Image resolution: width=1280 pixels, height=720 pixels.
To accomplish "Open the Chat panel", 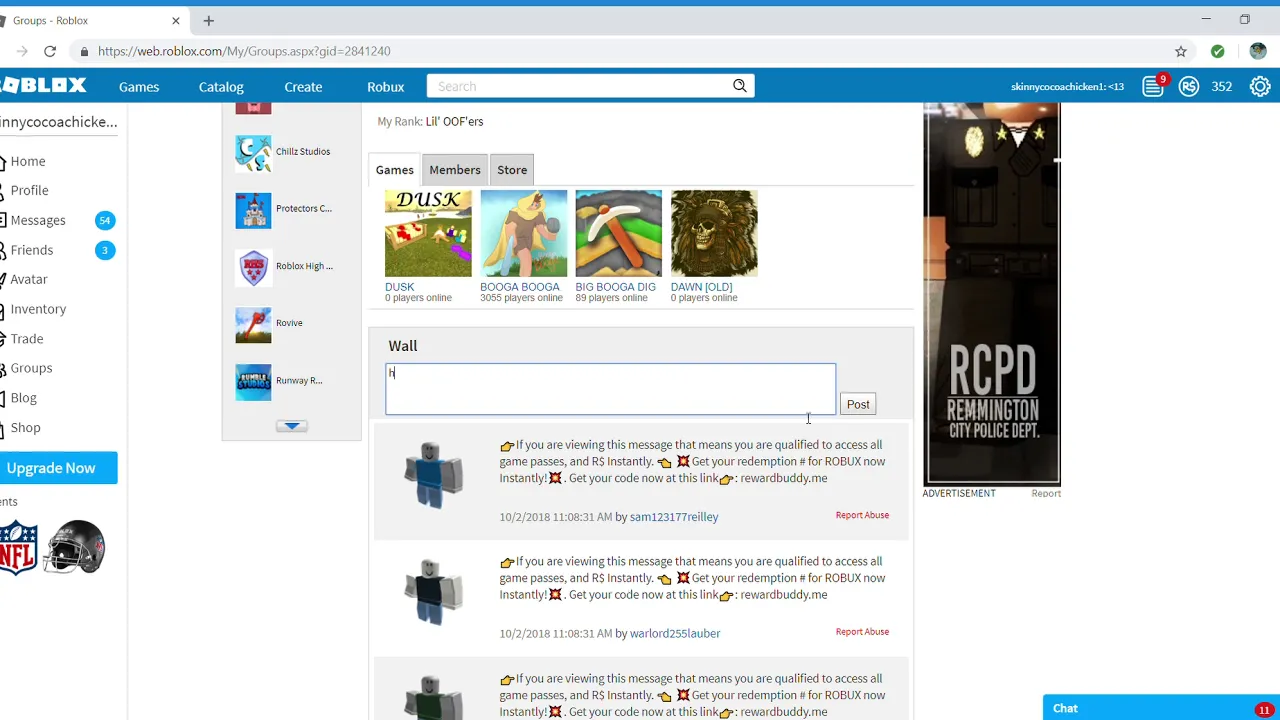I will pyautogui.click(x=1161, y=708).
